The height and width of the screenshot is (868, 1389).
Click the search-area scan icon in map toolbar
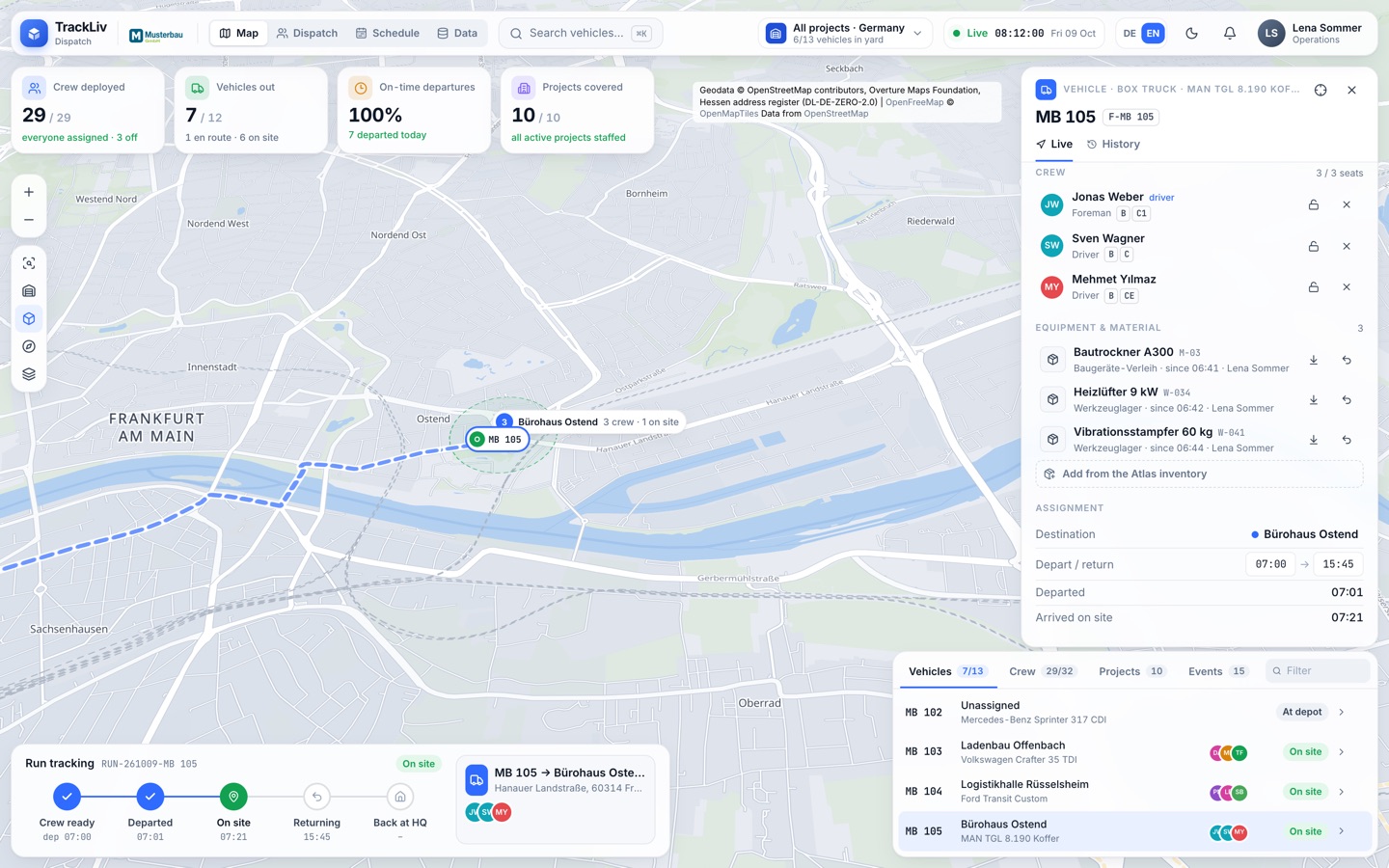[x=29, y=263]
